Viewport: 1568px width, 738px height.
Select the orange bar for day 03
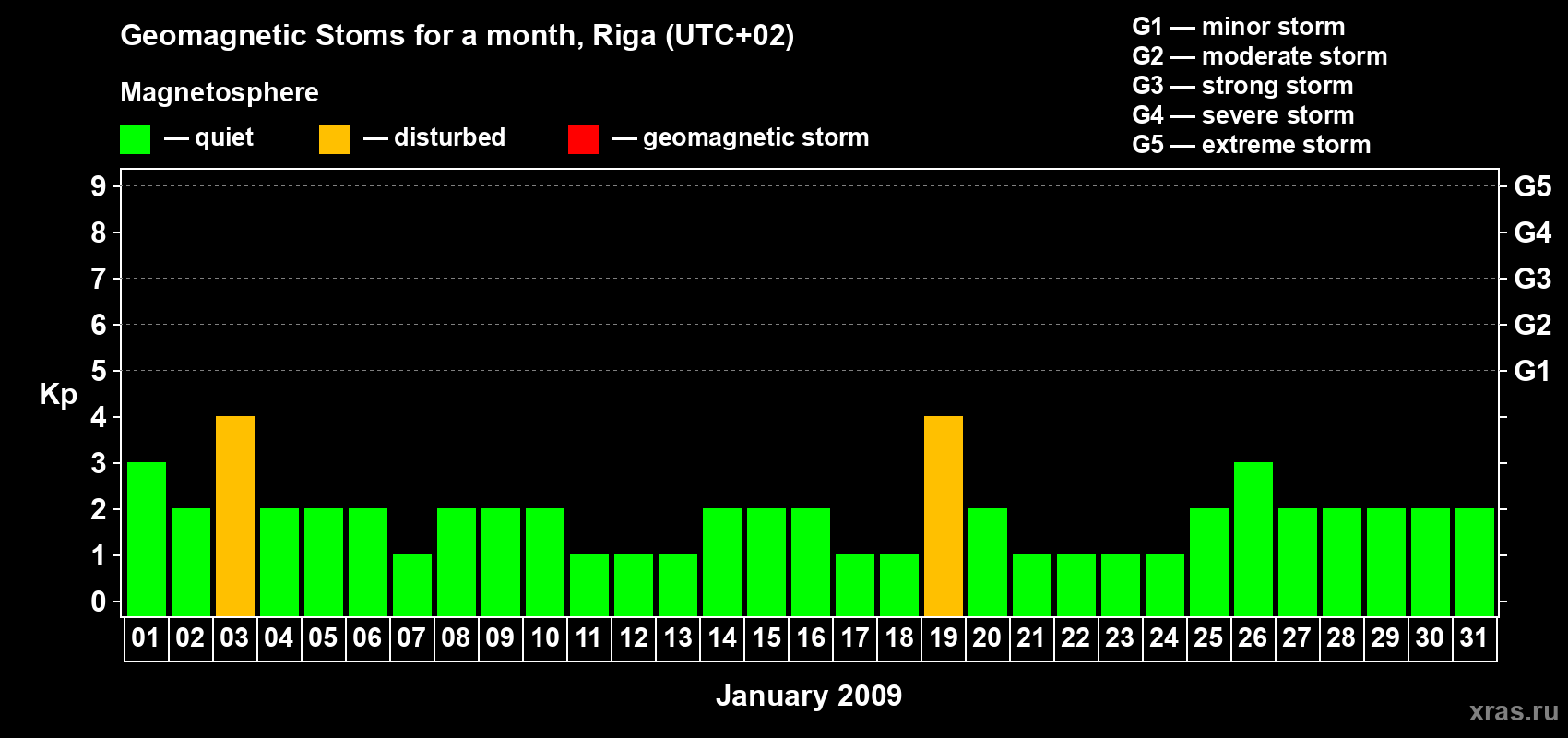pos(235,516)
